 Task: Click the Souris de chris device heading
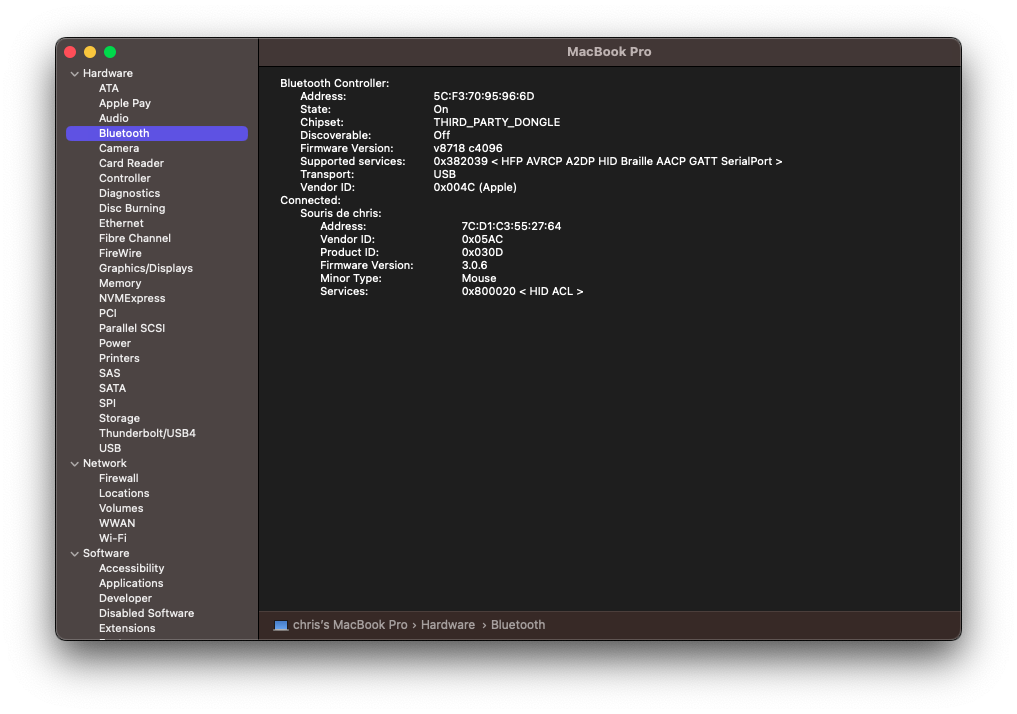pyautogui.click(x=341, y=213)
